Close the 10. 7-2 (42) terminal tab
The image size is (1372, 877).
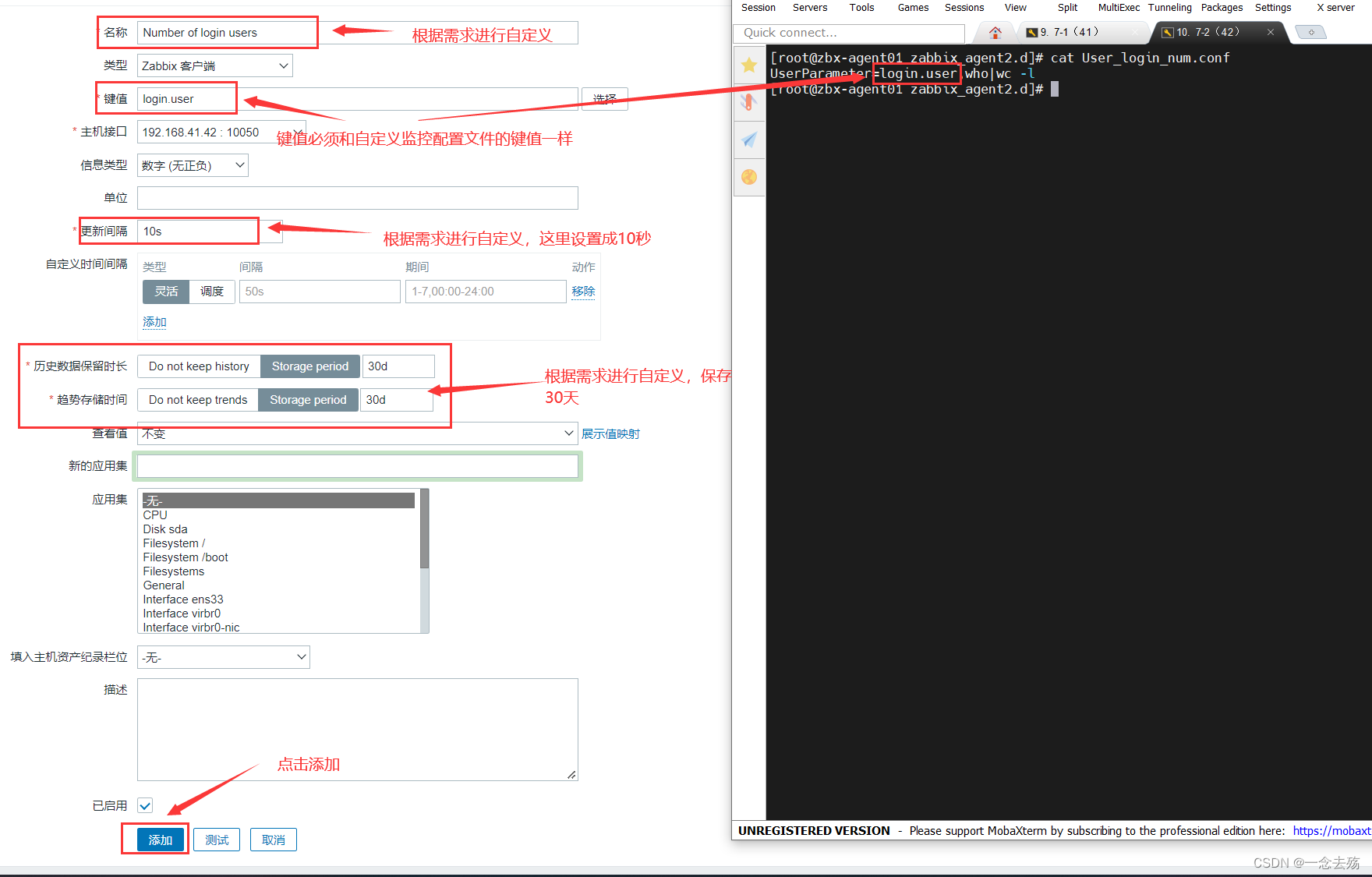tap(1271, 32)
